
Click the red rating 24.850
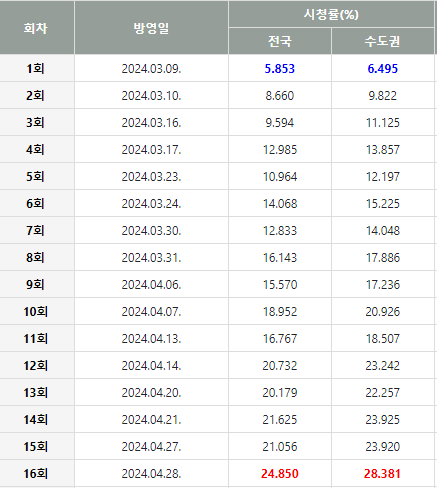point(280,474)
